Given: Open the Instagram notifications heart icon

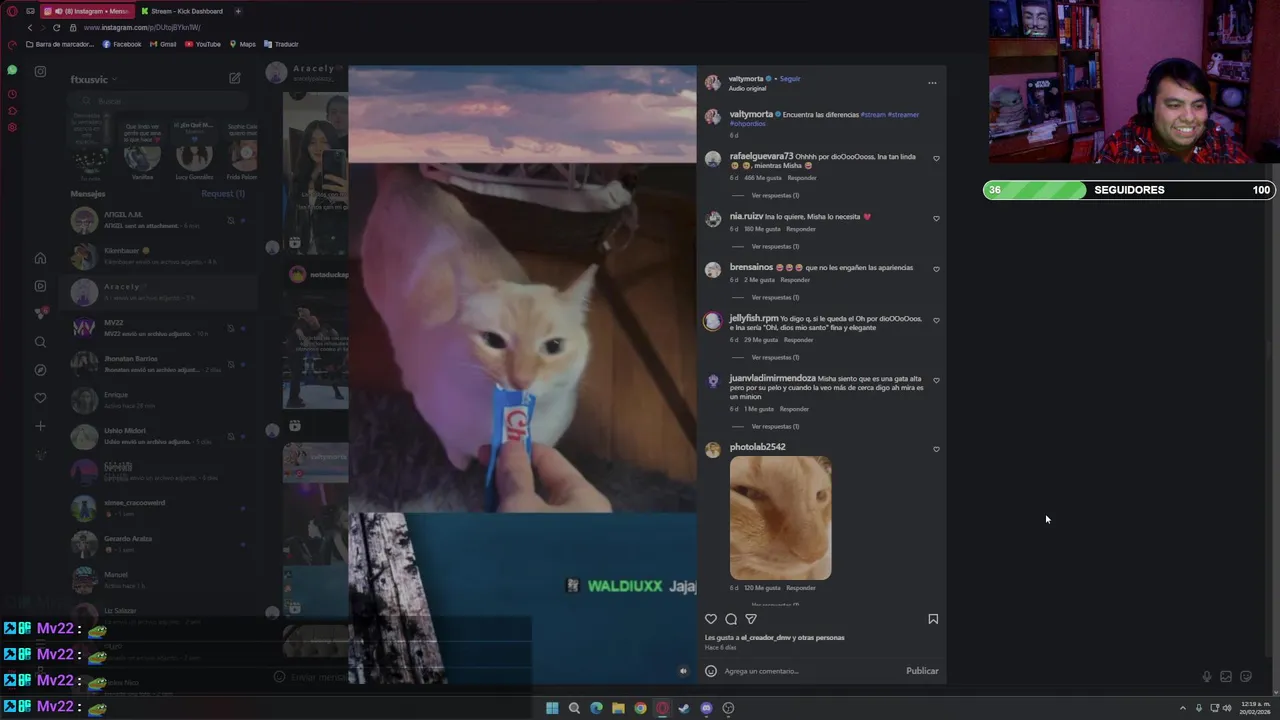Looking at the screenshot, I should (40, 398).
